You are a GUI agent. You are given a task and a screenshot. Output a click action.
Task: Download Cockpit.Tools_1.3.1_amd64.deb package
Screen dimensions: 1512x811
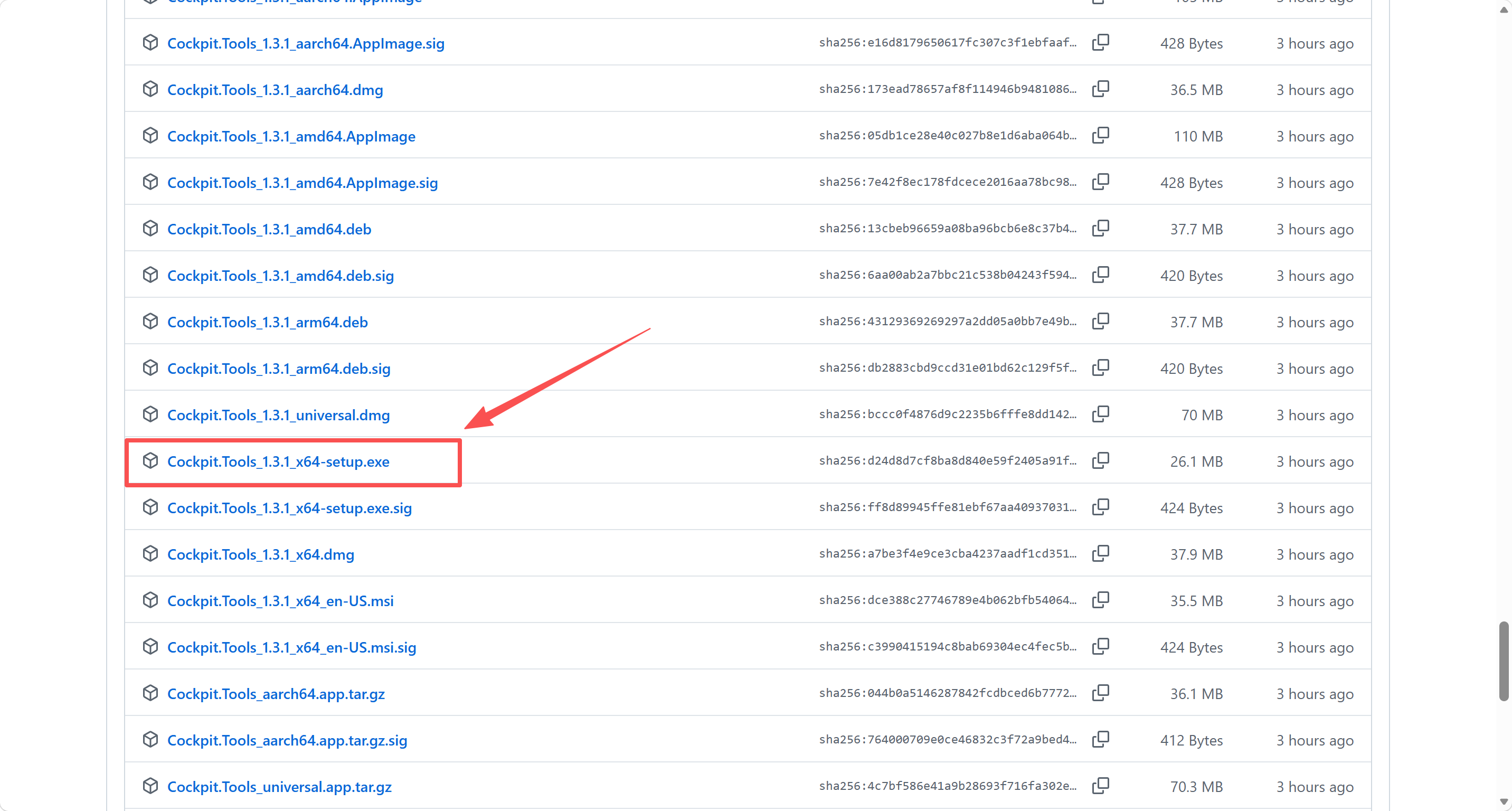pyautogui.click(x=269, y=229)
